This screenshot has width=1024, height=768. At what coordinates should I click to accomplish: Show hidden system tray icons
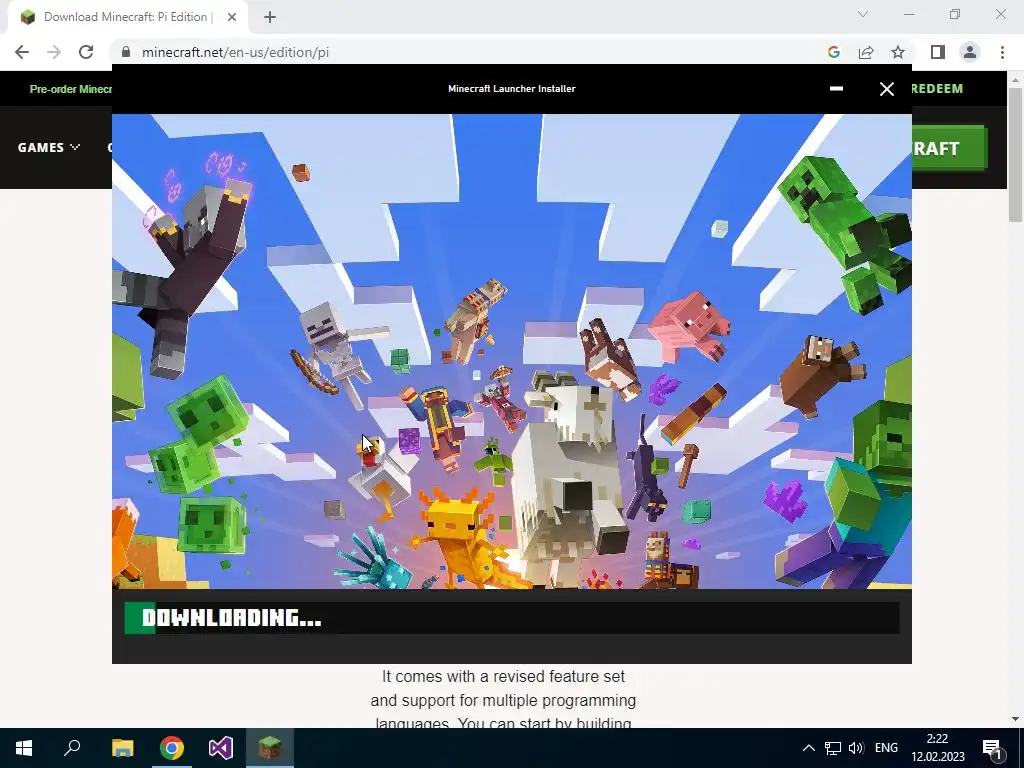(x=808, y=748)
